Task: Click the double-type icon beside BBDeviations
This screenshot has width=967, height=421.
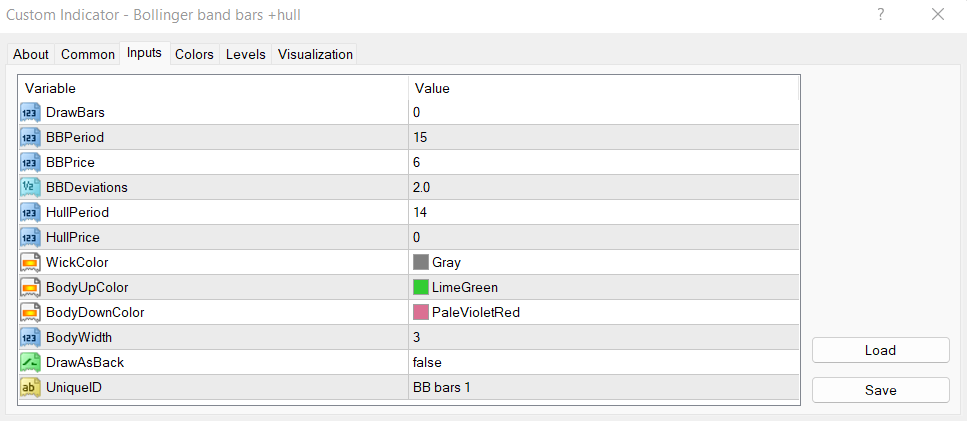Action: [30, 188]
